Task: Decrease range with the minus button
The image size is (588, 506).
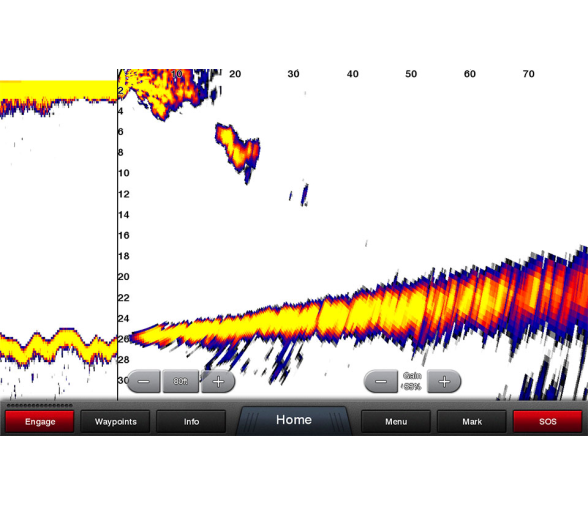Action: pyautogui.click(x=144, y=381)
